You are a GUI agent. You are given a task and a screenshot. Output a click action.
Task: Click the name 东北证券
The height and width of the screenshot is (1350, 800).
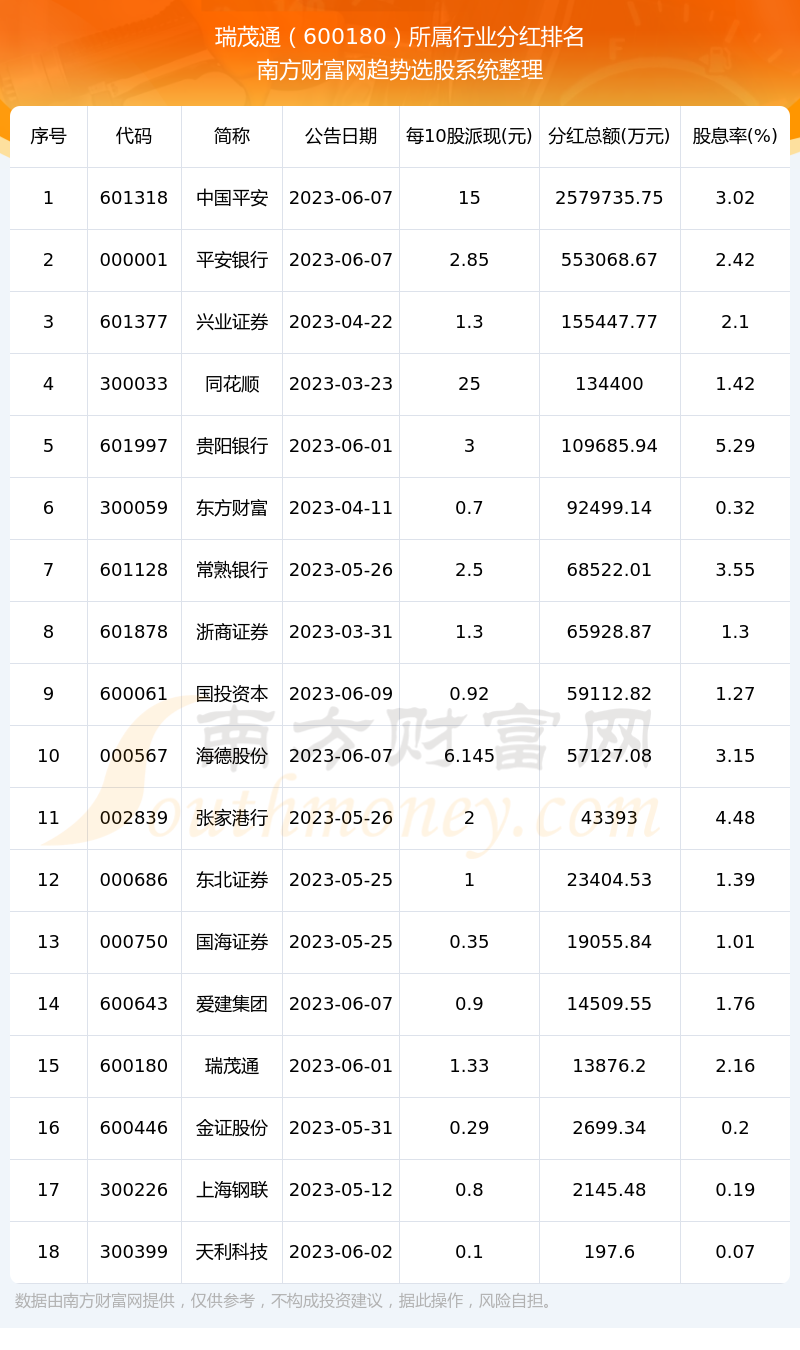coord(232,880)
